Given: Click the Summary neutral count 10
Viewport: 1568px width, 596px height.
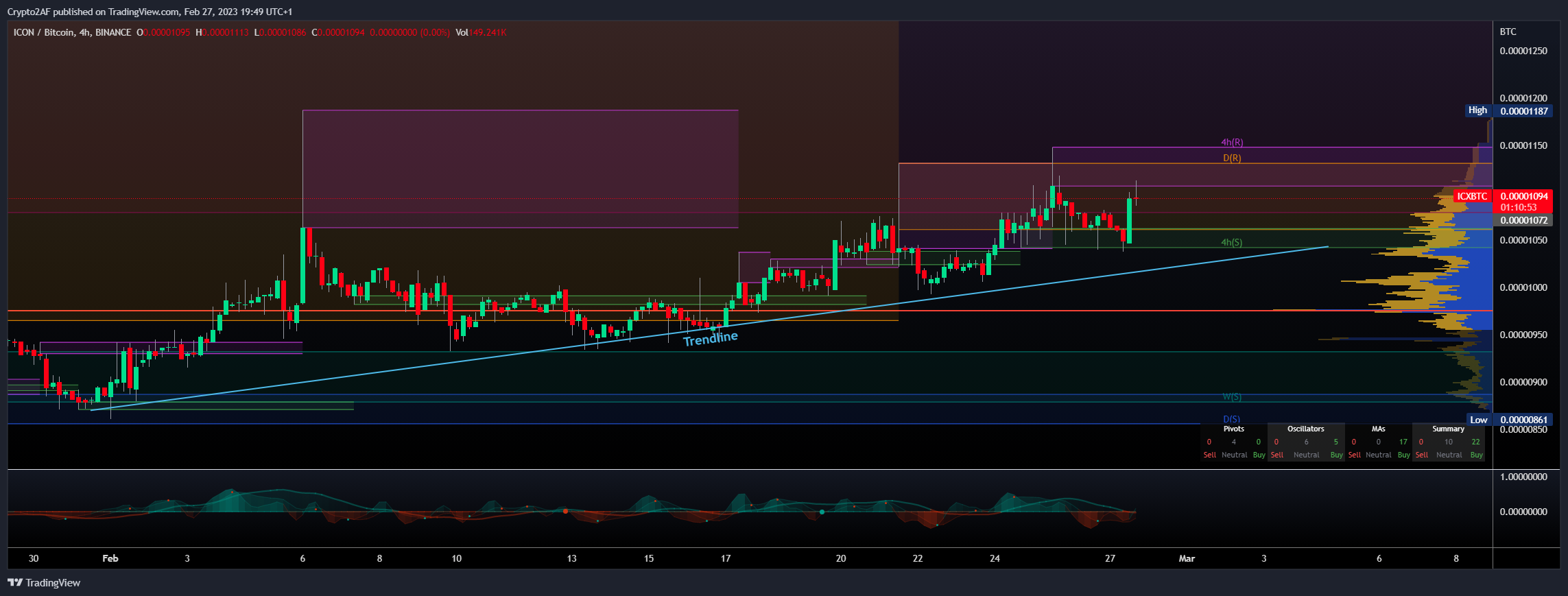Looking at the screenshot, I should click(x=1449, y=442).
